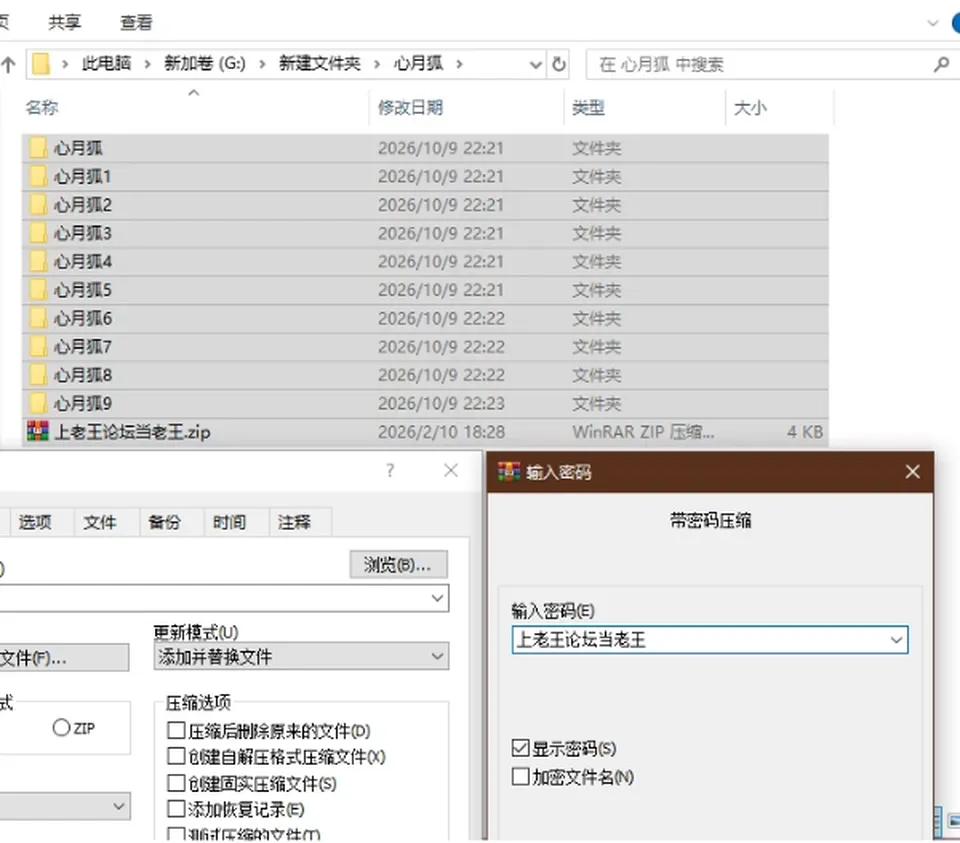960x843 pixels.
Task: Enable 创建自解压格式压缩文件 option
Action: tap(176, 756)
